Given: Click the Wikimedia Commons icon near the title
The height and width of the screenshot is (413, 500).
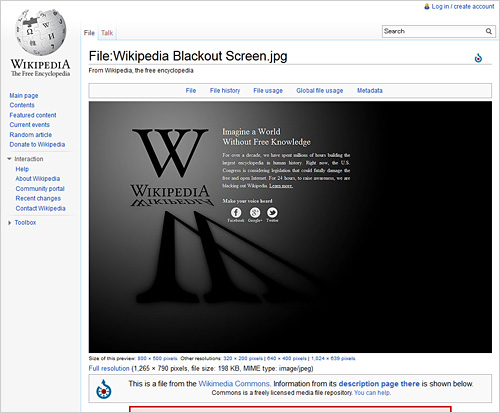Looking at the screenshot, I should point(478,58).
